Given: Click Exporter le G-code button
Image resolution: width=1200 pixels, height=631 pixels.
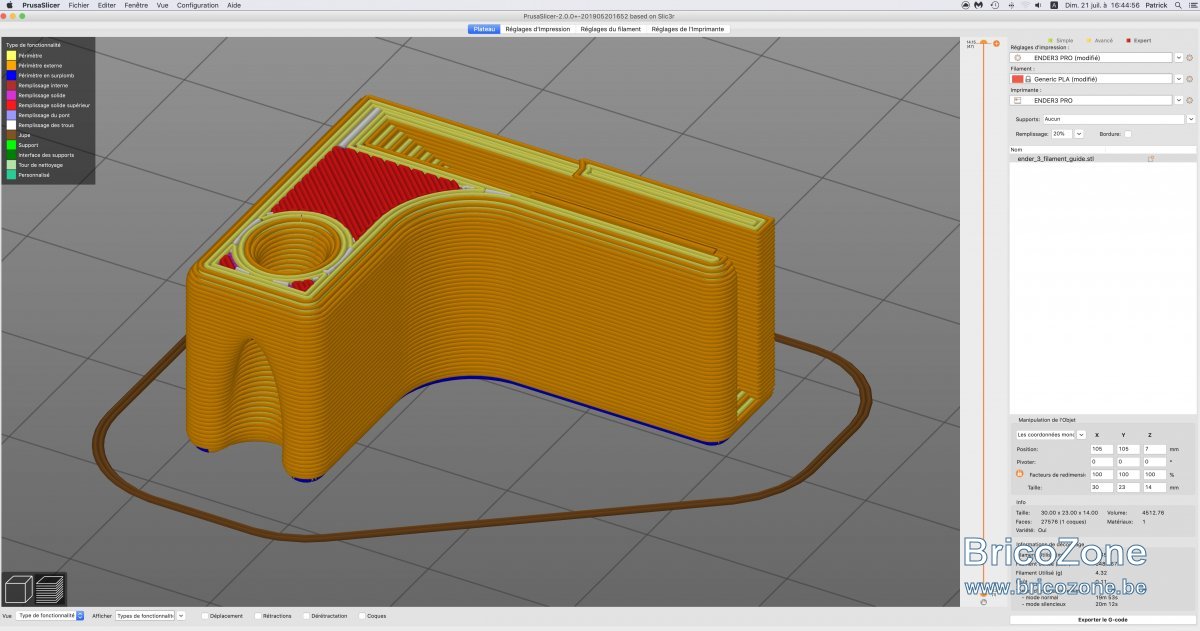Looking at the screenshot, I should pos(1103,620).
